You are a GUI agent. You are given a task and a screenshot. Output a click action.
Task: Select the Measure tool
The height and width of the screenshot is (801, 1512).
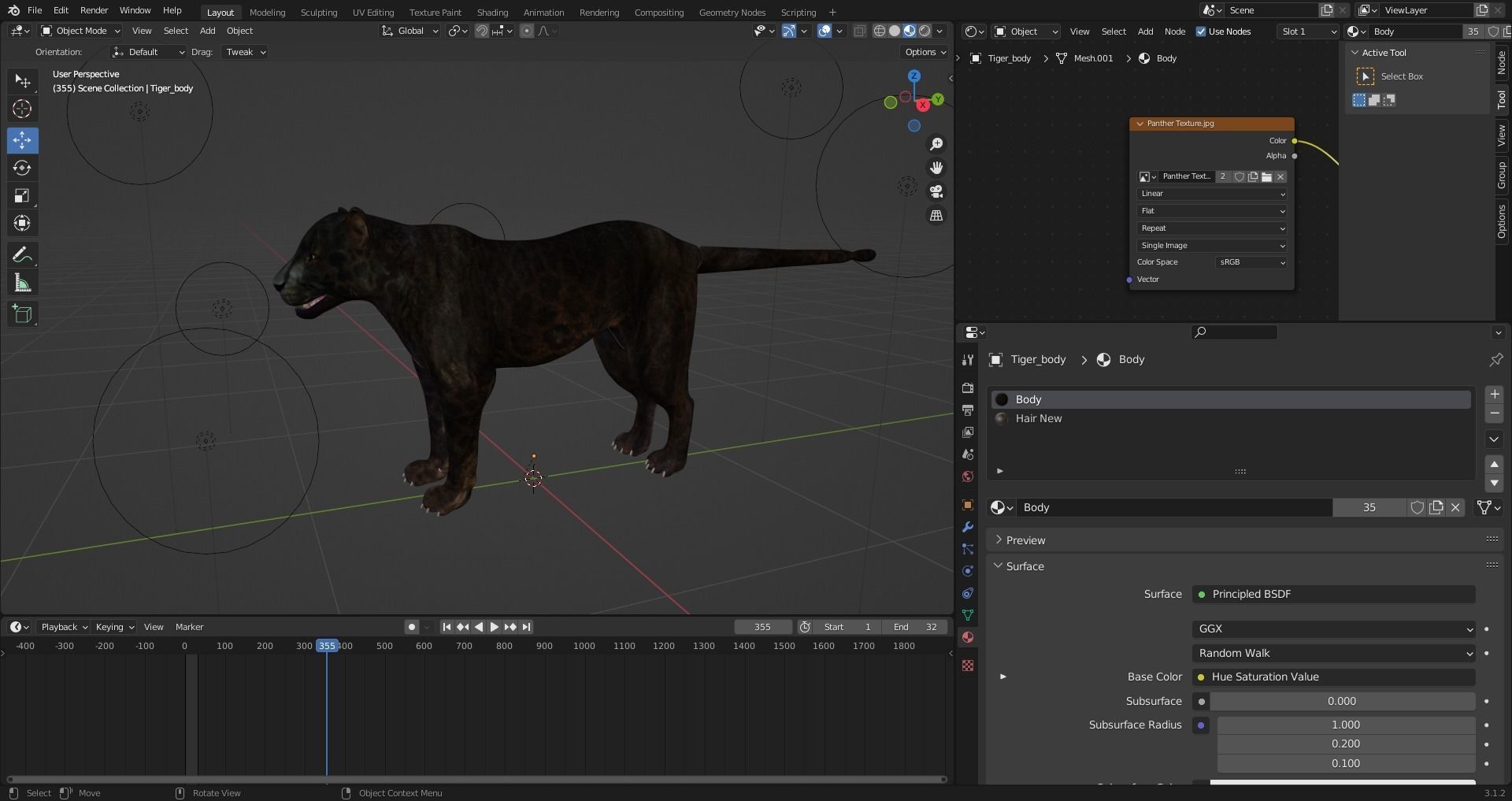coord(22,283)
